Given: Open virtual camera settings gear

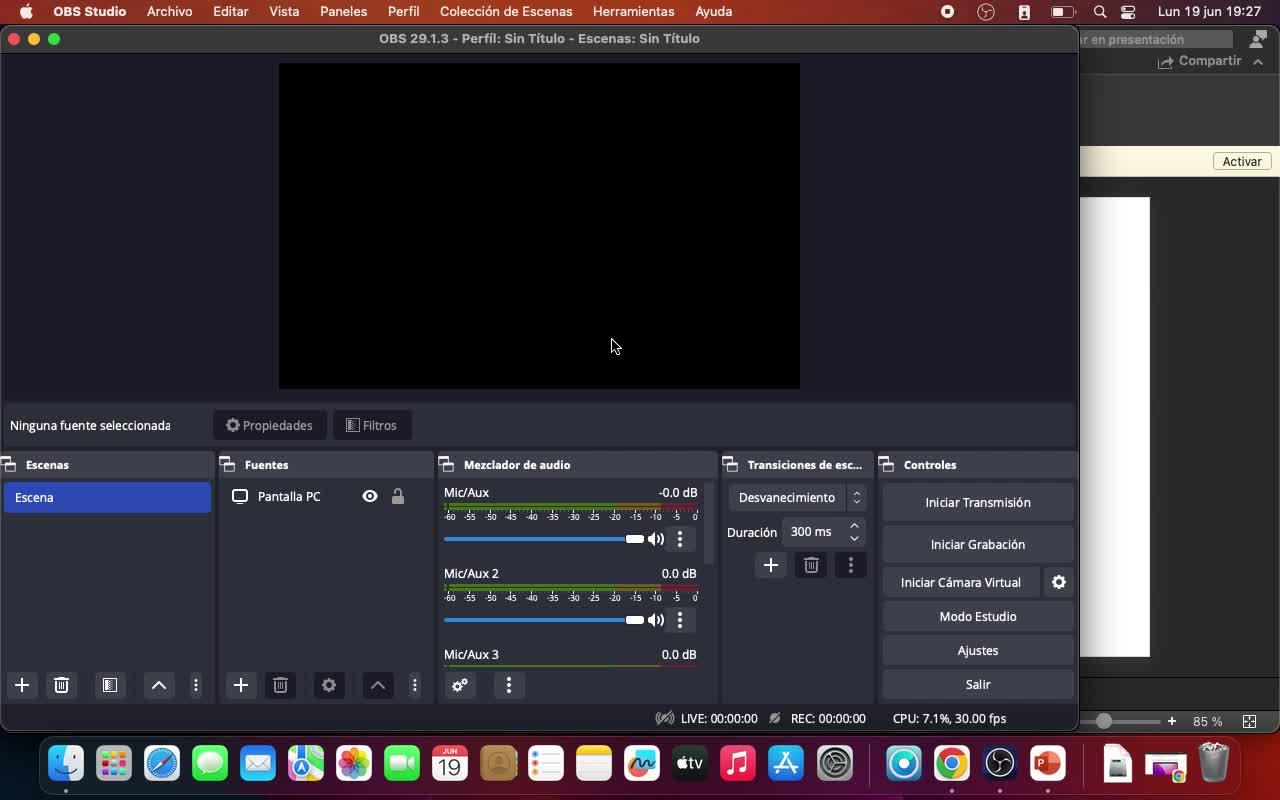Looking at the screenshot, I should click(1059, 582).
